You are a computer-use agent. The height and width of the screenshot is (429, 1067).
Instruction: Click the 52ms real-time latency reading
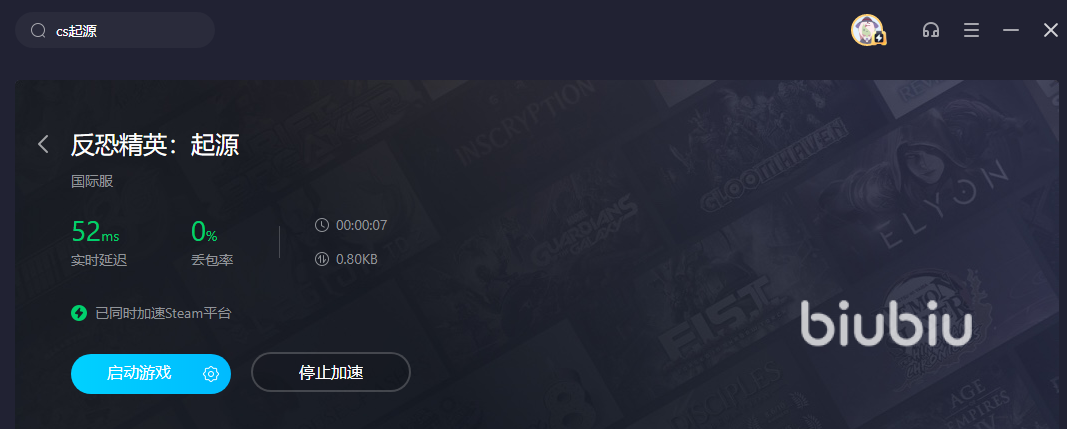(95, 232)
